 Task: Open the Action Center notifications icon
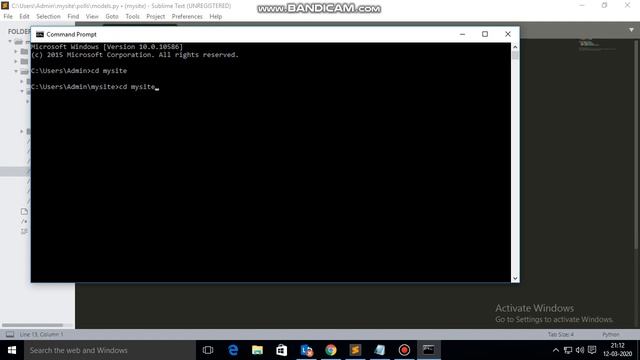pyautogui.click(x=592, y=350)
